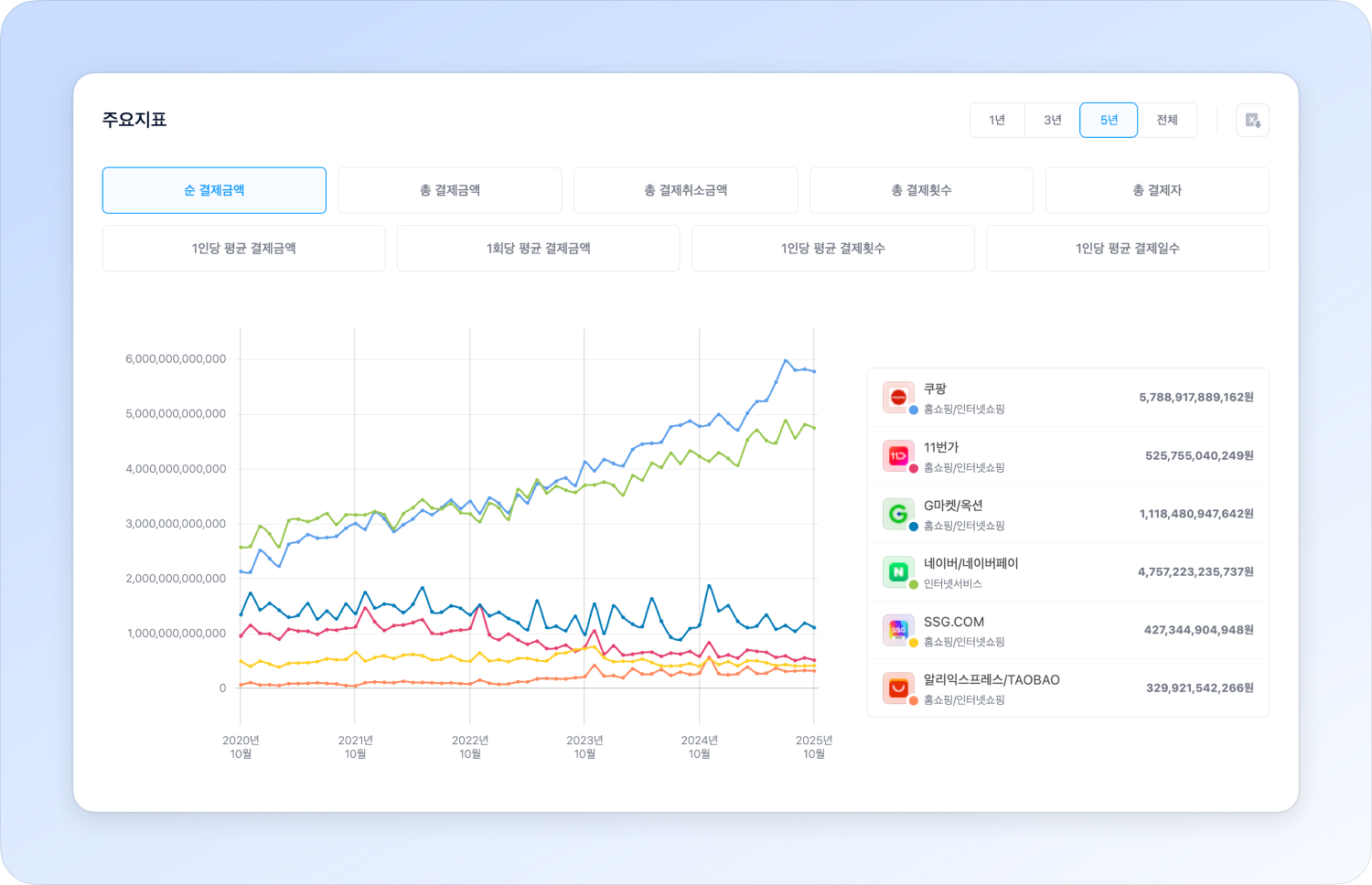The height and width of the screenshot is (885, 1372).
Task: Click the 11번가 name in the legend
Action: coord(941,447)
